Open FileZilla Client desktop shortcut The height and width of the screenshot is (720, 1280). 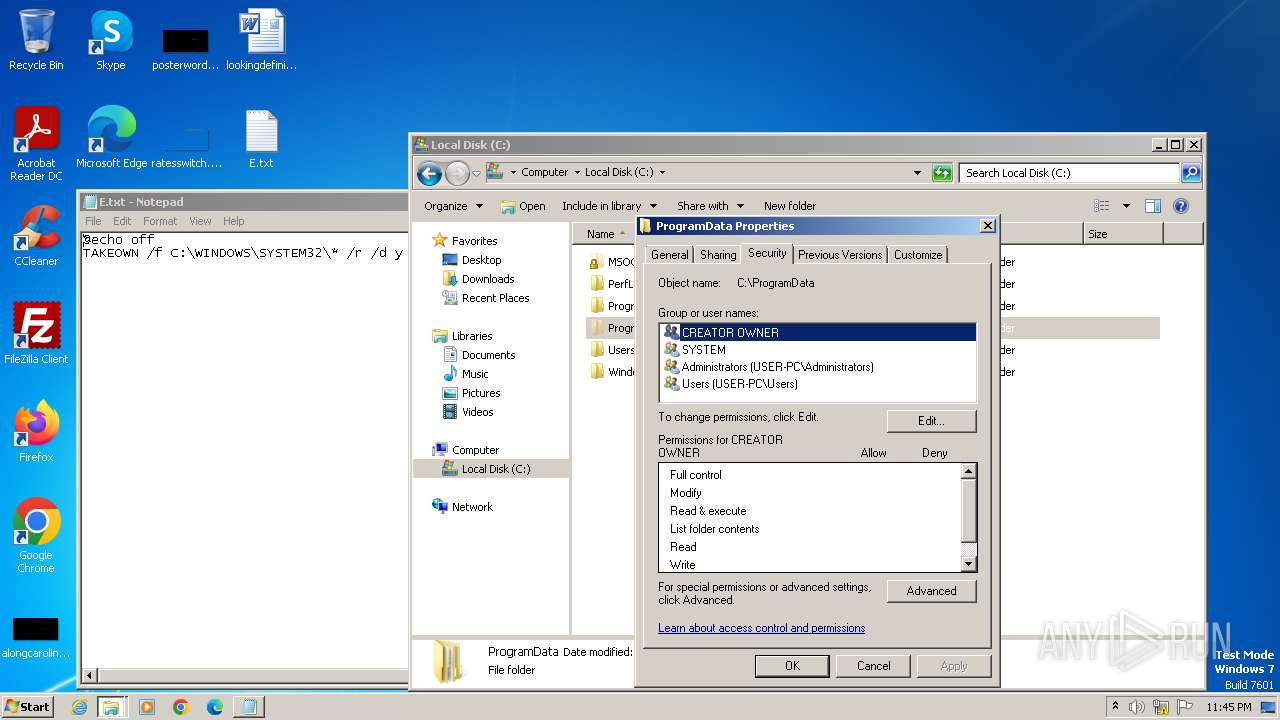(x=36, y=333)
